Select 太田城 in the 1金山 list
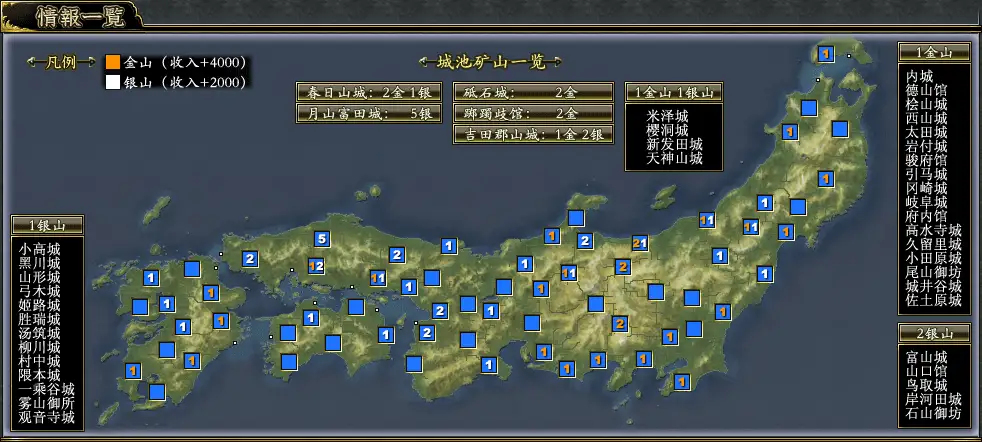Image resolution: width=982 pixels, height=442 pixels. click(x=926, y=132)
